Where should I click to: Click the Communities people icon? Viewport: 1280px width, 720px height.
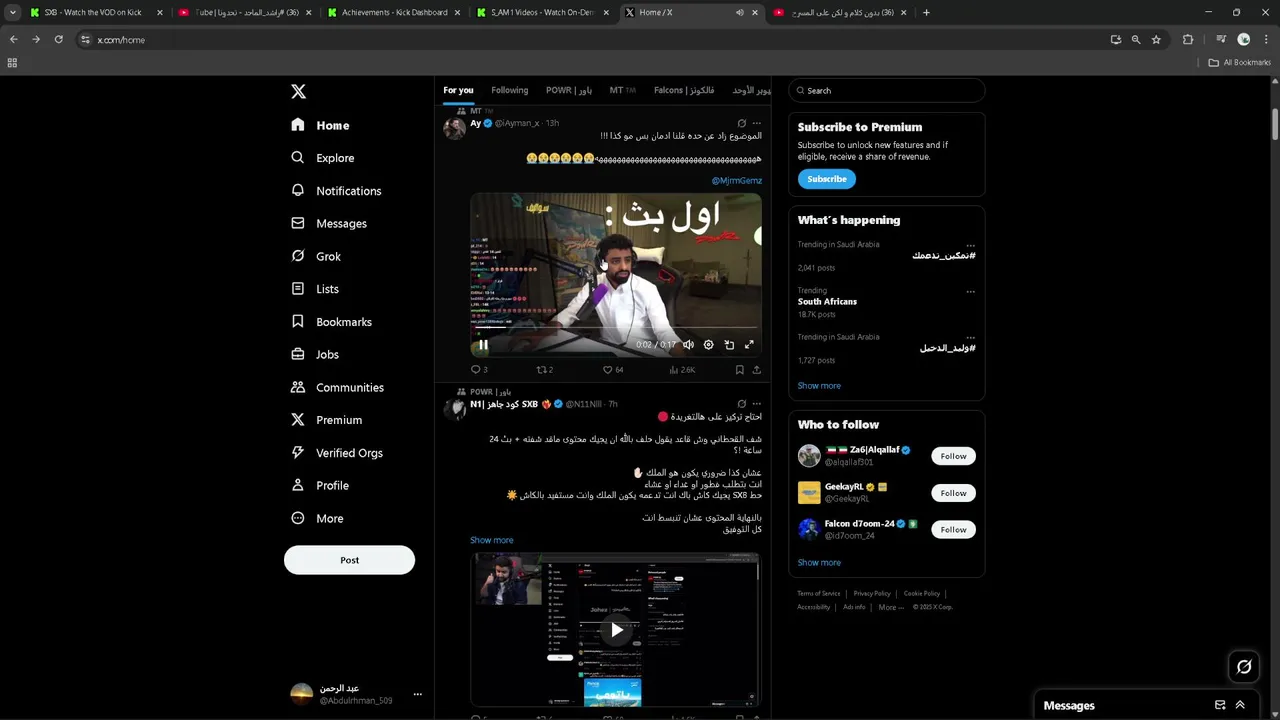click(298, 387)
